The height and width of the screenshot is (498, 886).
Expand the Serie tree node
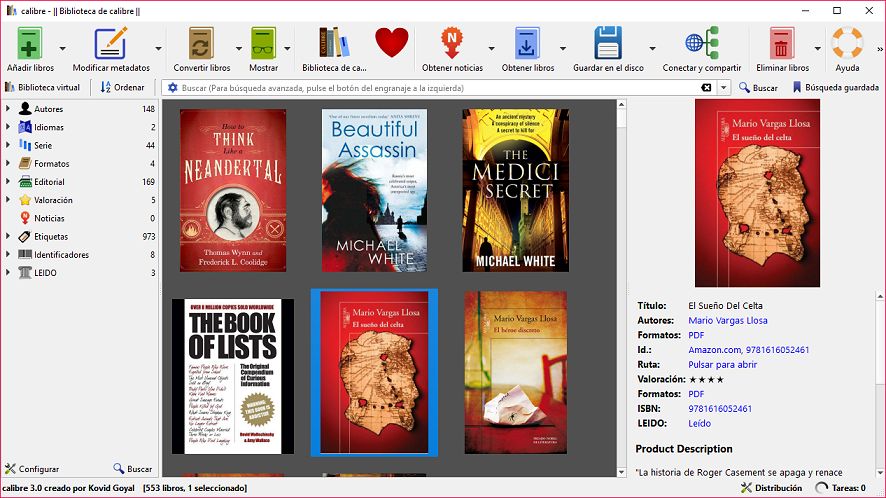(x=8, y=145)
